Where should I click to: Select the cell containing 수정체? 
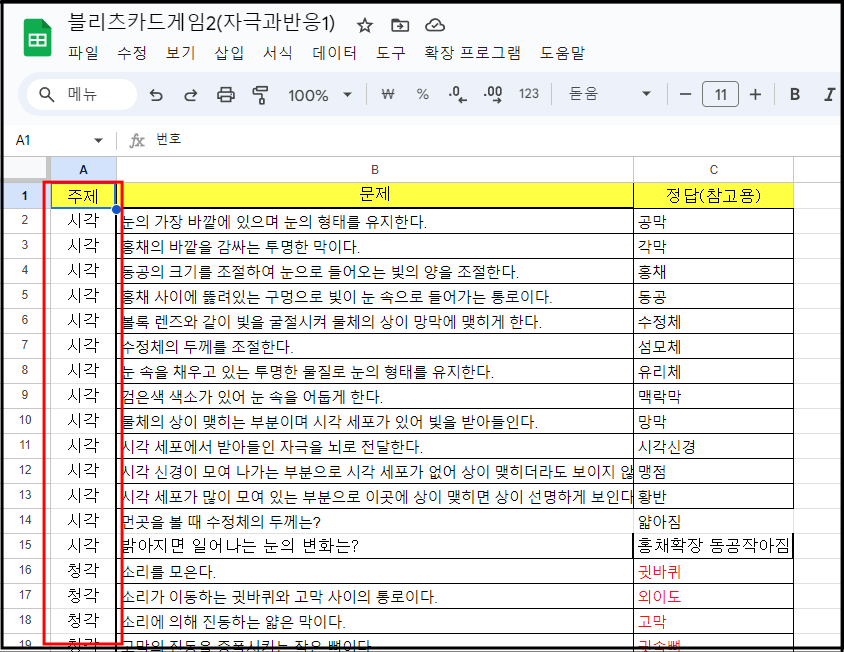point(713,321)
